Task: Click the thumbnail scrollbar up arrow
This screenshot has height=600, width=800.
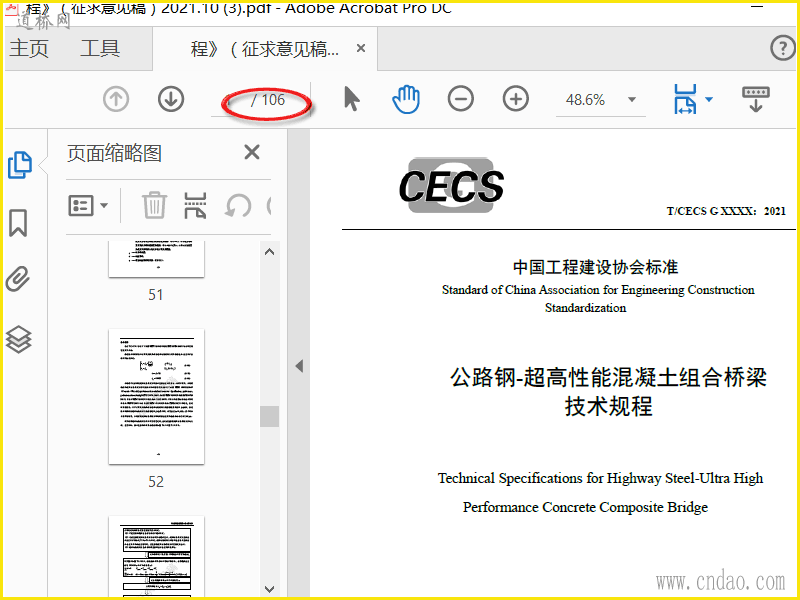Action: (270, 252)
